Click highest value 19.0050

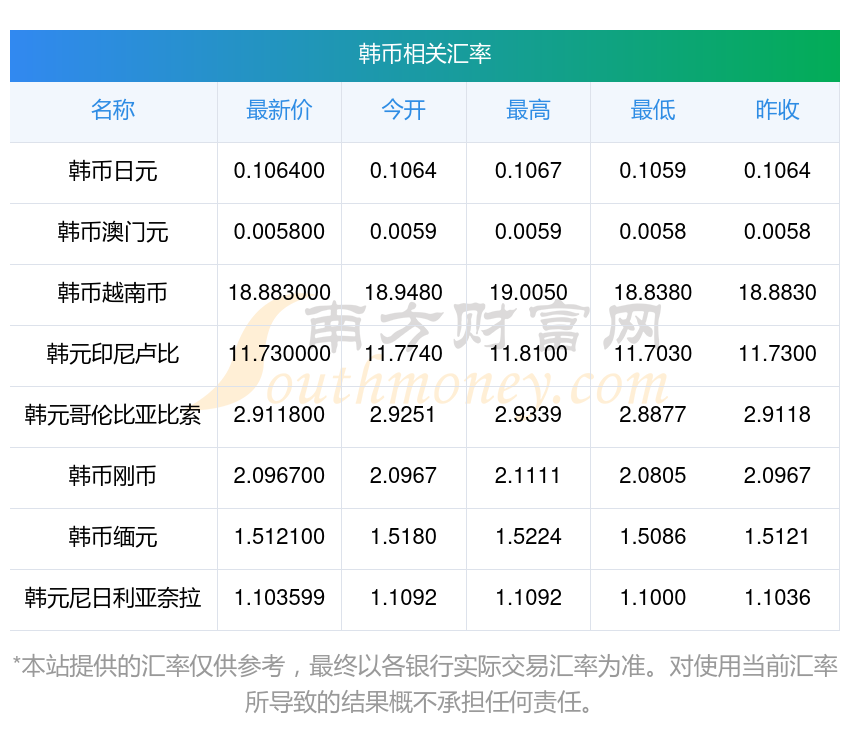(528, 293)
